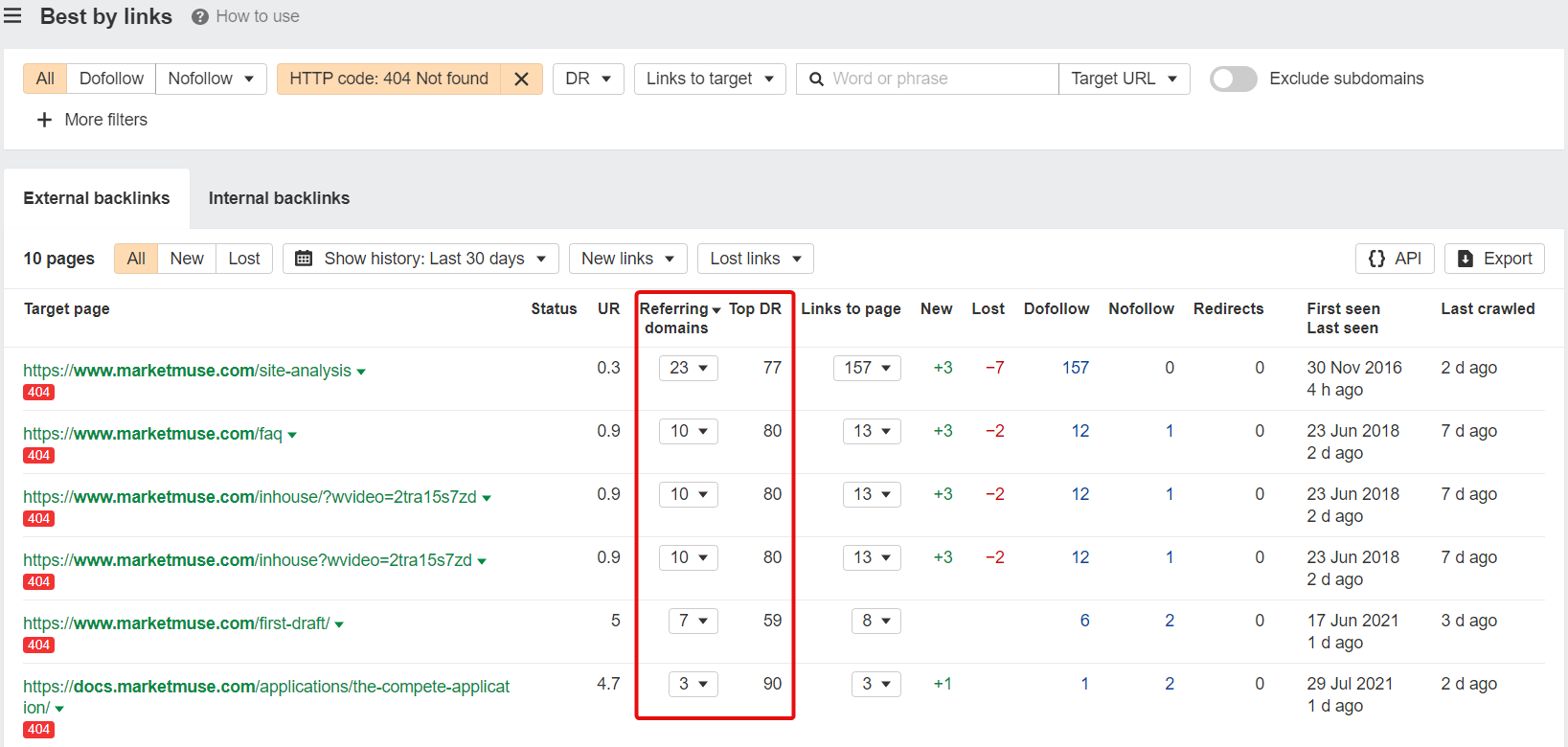
Task: Click the nofollow count 1 for faq
Action: coord(1170,431)
